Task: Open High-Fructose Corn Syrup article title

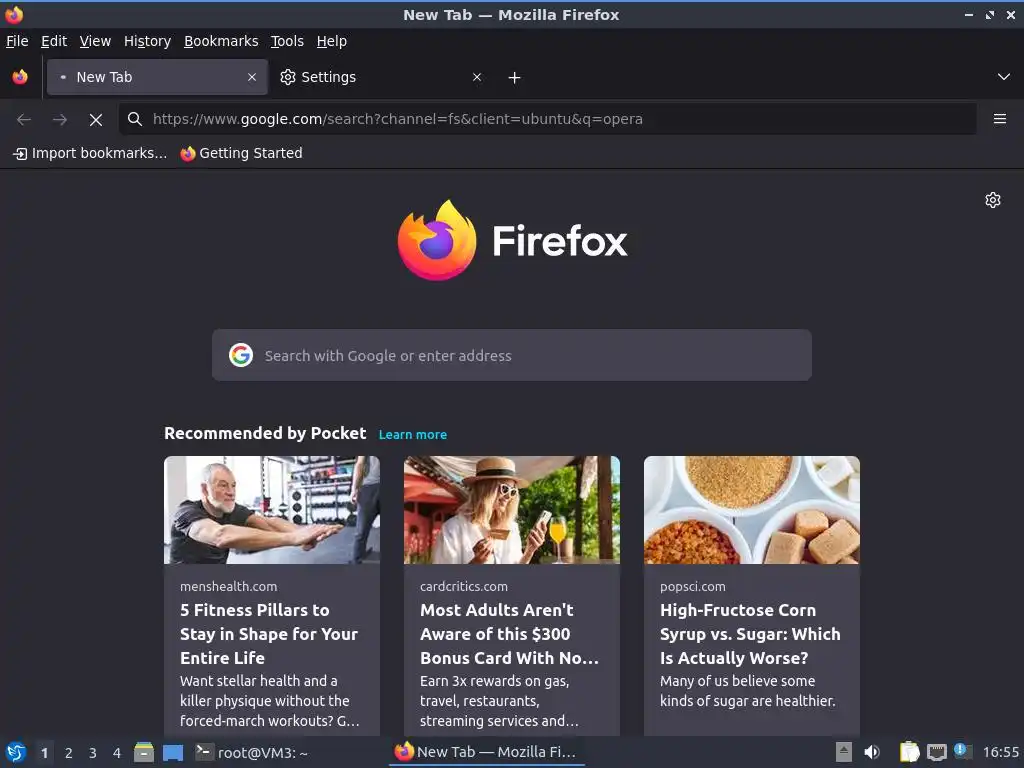Action: click(750, 634)
